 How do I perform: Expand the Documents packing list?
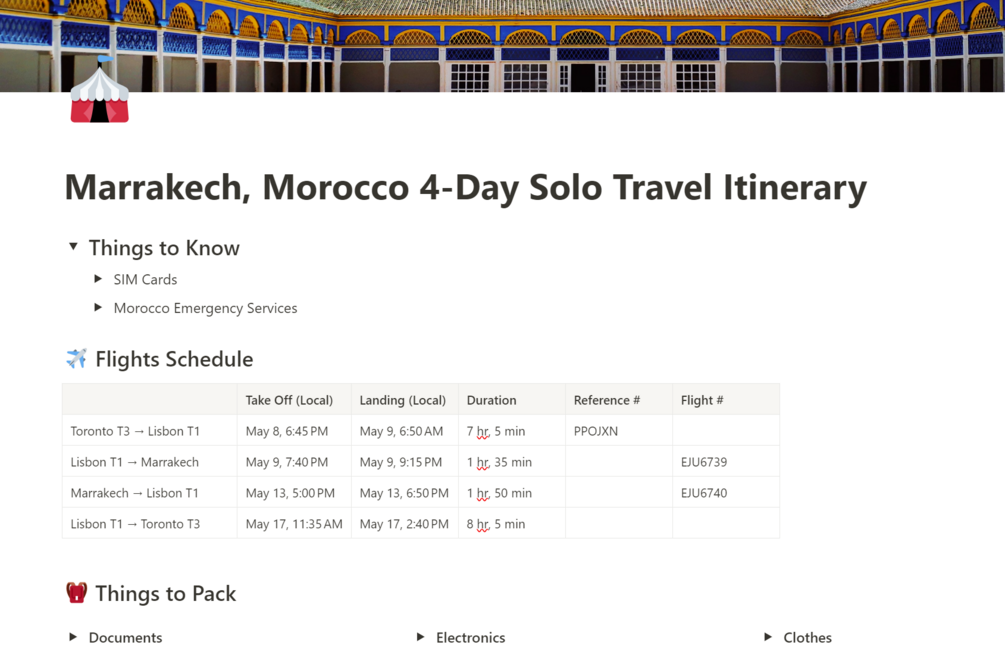(x=73, y=637)
